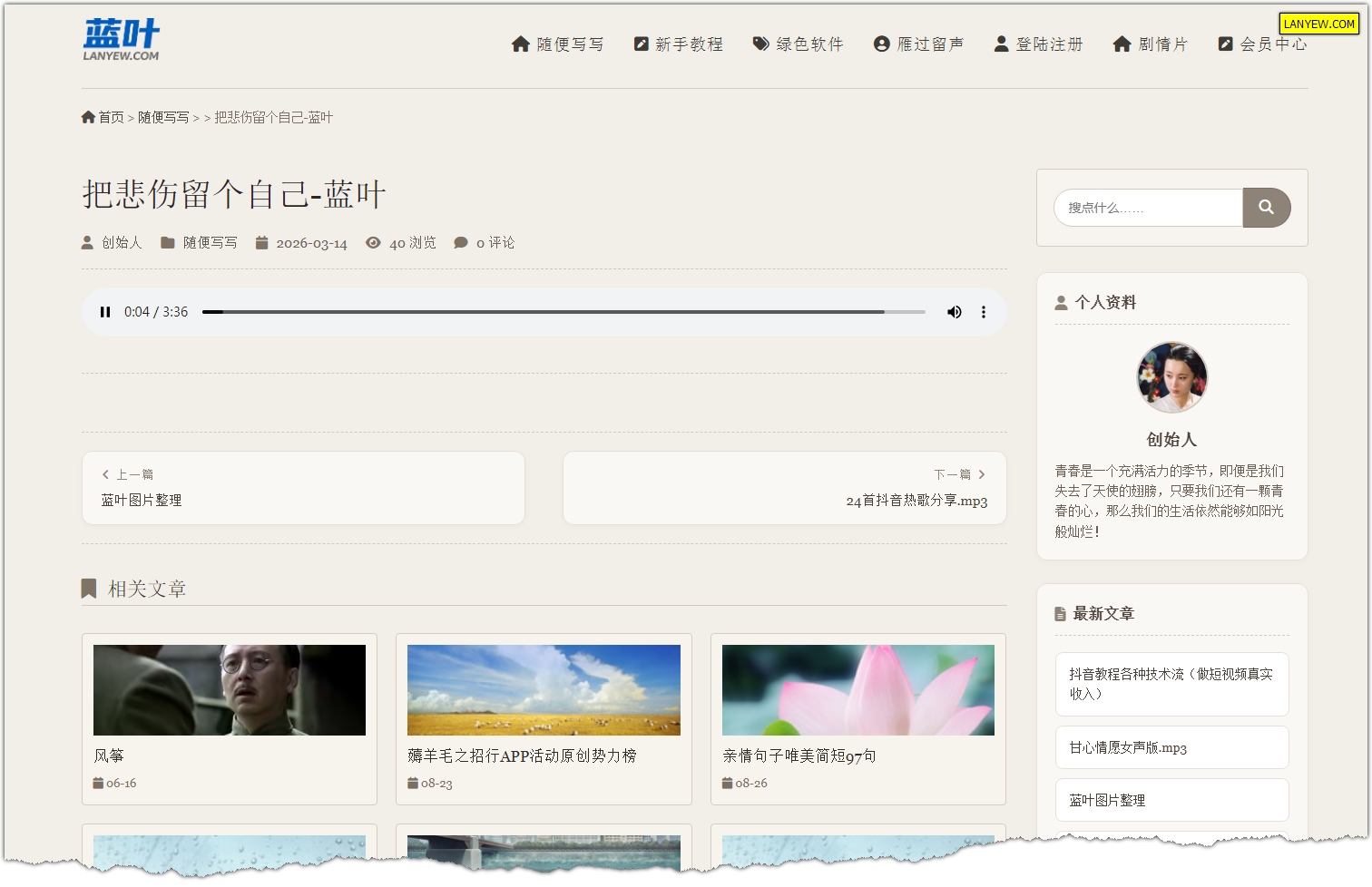The image size is (1372, 887).
Task: Go to previous post 蓝叶图片整理
Action: click(303, 488)
